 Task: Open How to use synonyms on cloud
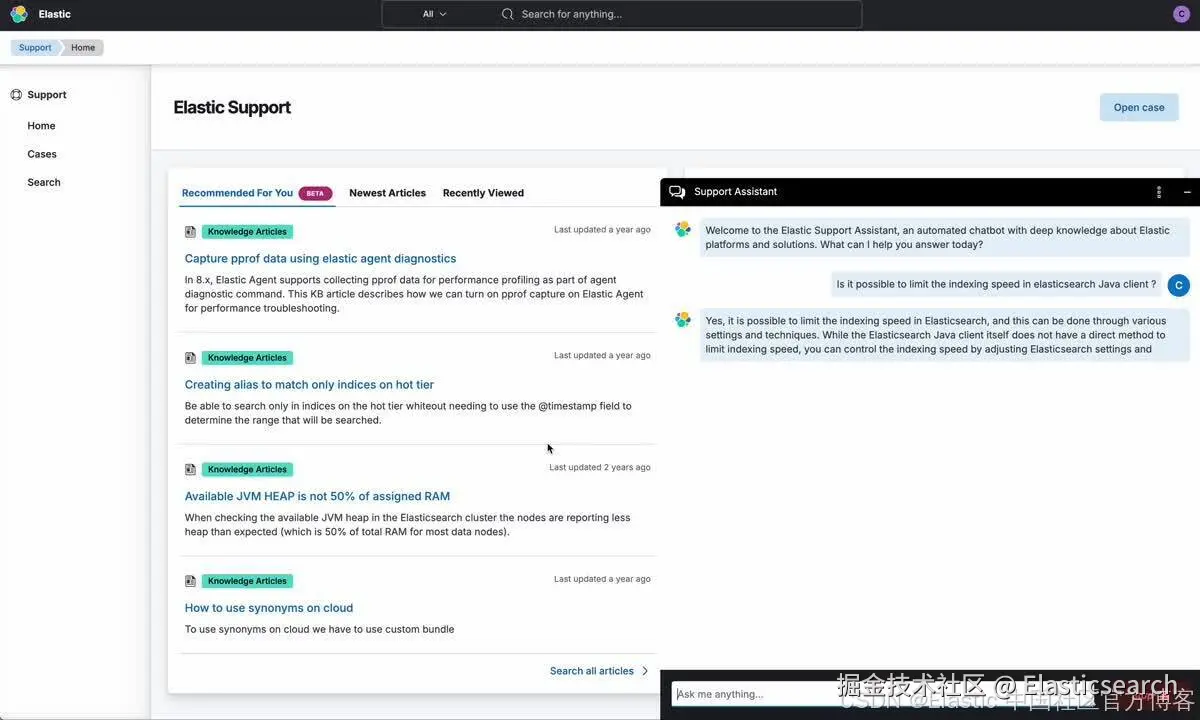pyautogui.click(x=269, y=608)
